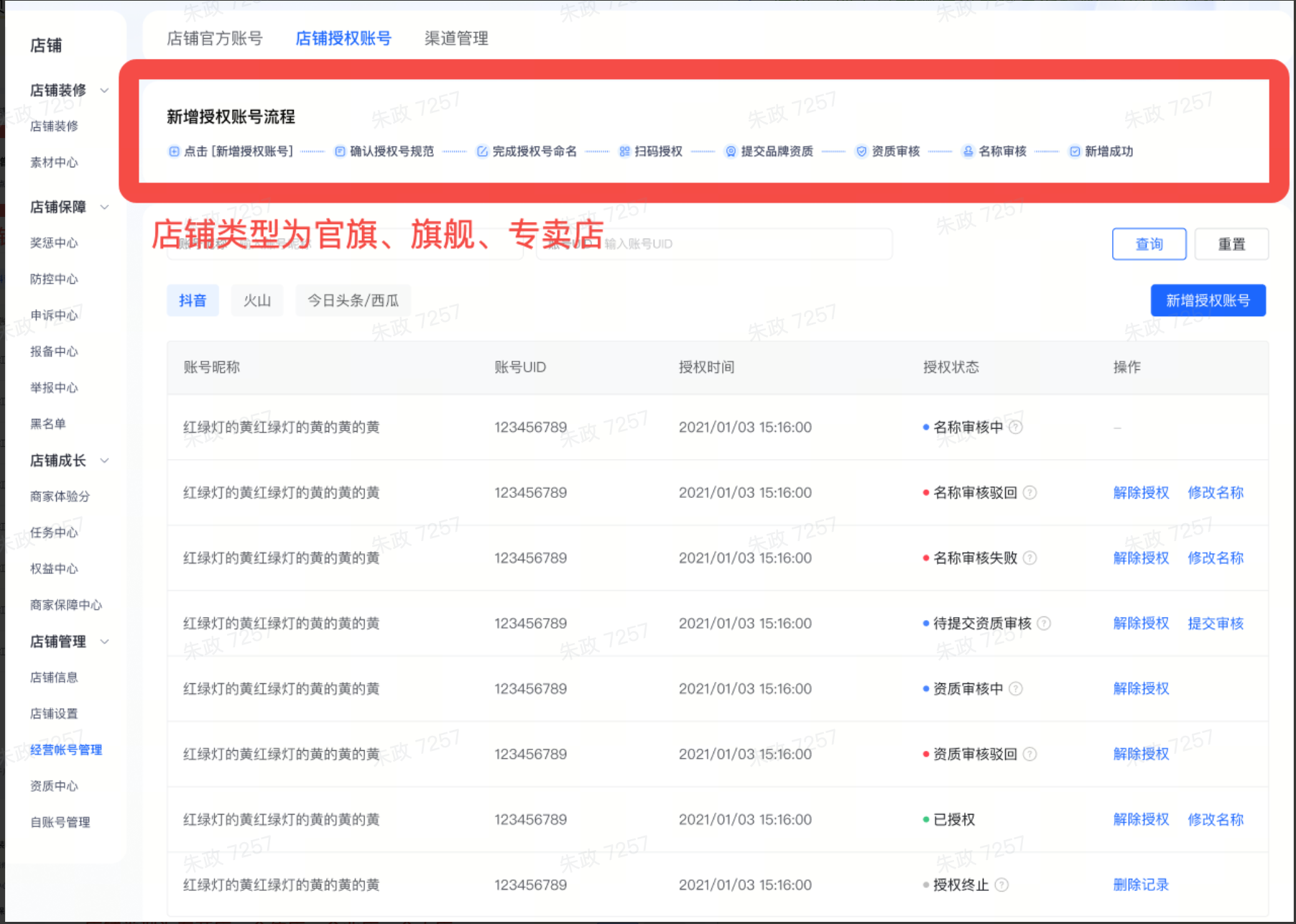Screen dimensions: 1296x924
Task: Click help icon next to 名称审核中 status
Action: (1016, 428)
